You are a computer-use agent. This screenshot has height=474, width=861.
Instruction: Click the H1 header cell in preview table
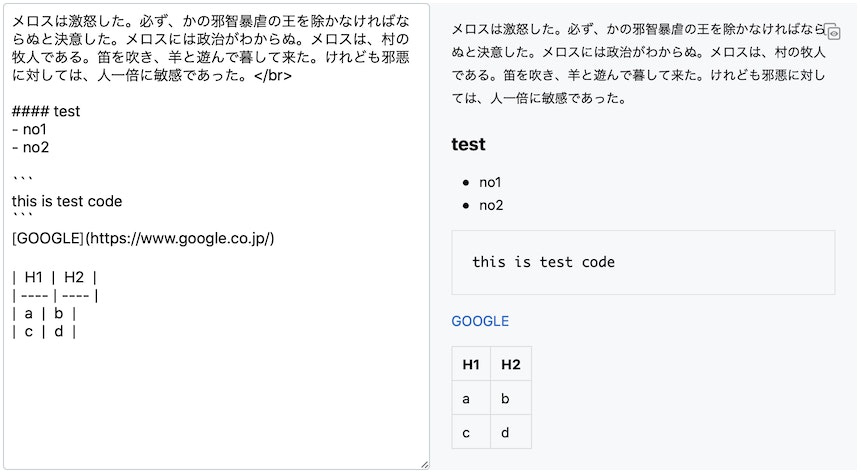click(x=471, y=364)
